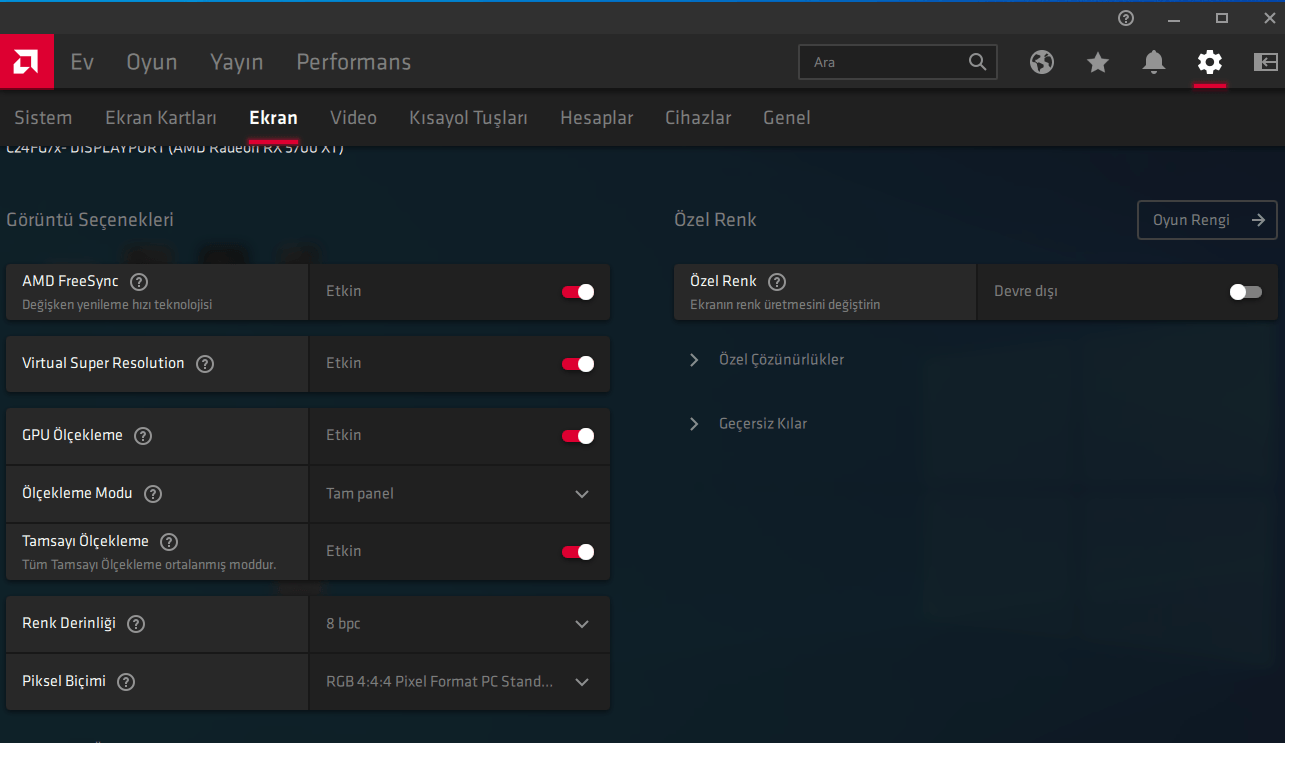Disable GPU Ölçekleme switch
This screenshot has height=759, width=1289.
point(578,436)
